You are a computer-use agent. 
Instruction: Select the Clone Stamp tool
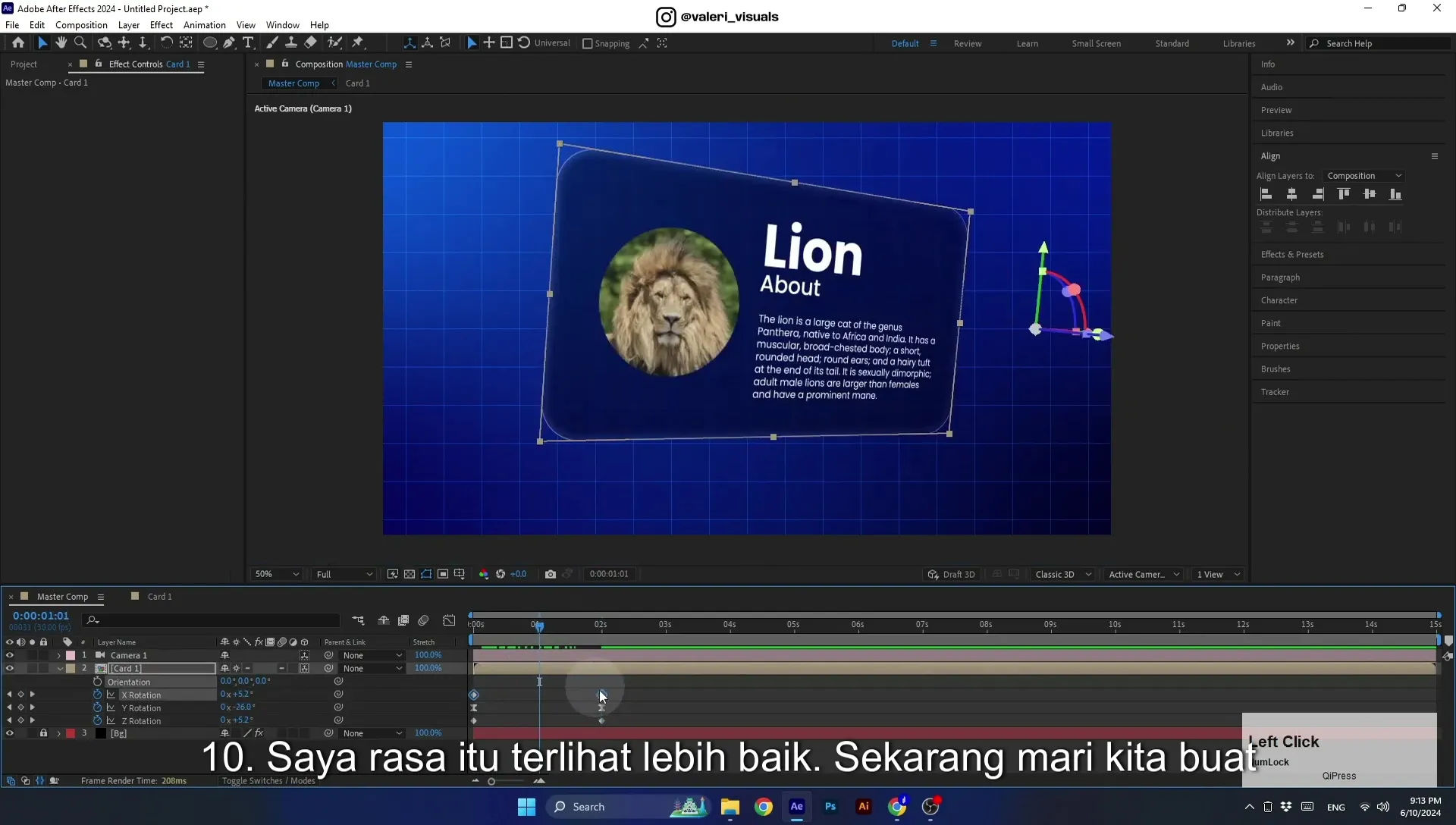(x=290, y=43)
